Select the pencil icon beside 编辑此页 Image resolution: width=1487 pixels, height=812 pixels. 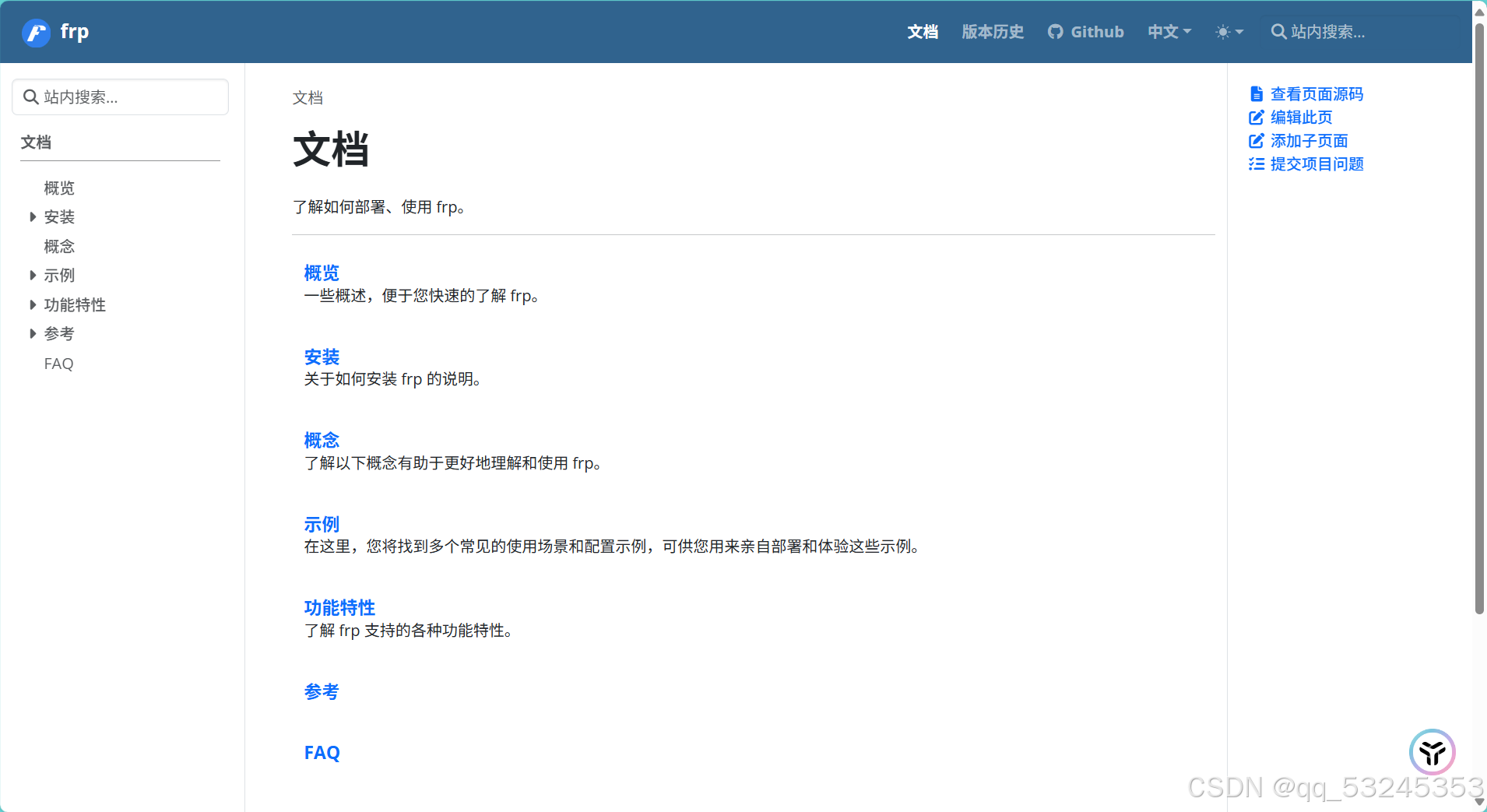[1257, 118]
